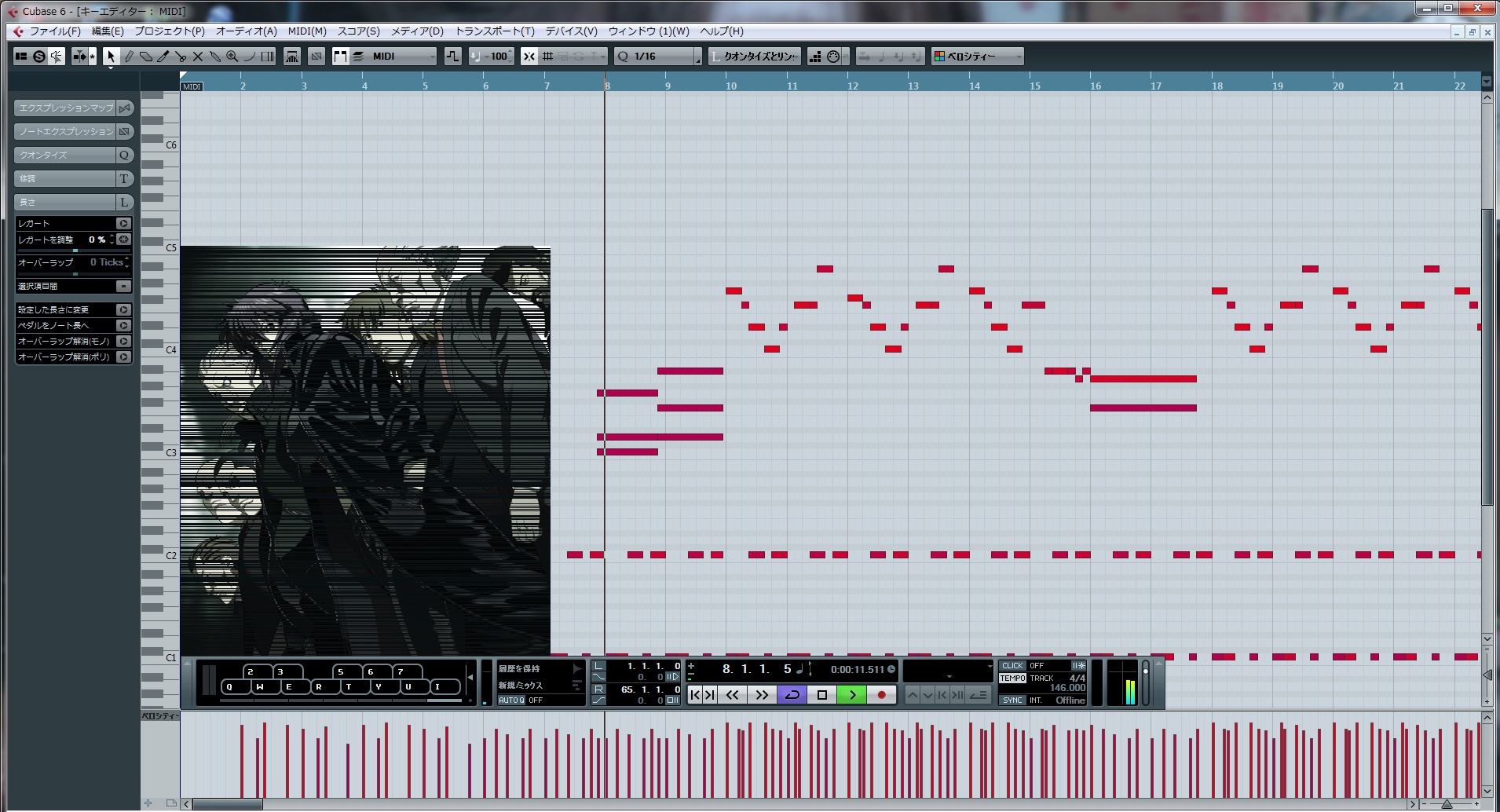1500x812 pixels.
Task: Toggle the grid type hash icon
Action: 547,57
